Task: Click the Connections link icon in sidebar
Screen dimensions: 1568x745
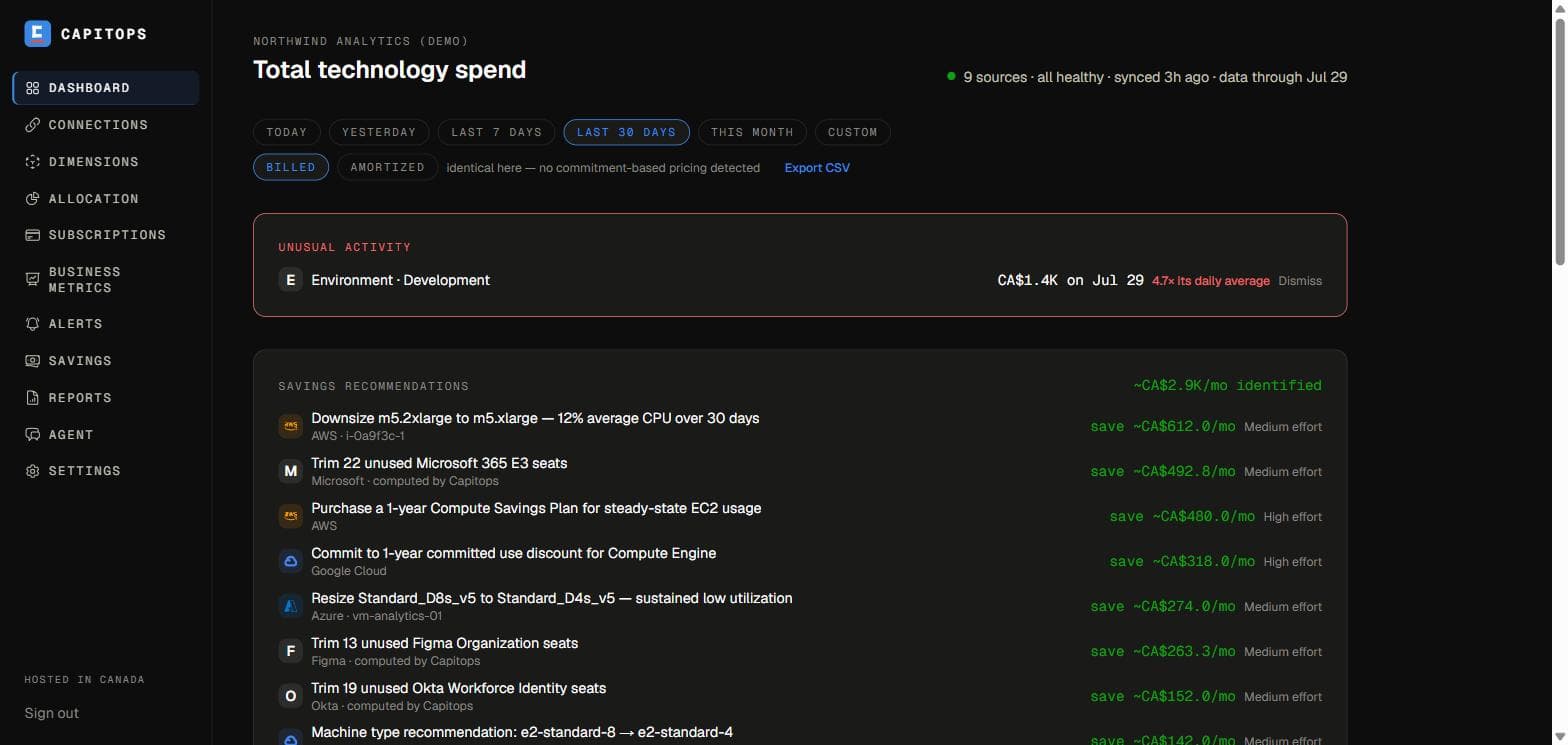Action: [x=32, y=125]
